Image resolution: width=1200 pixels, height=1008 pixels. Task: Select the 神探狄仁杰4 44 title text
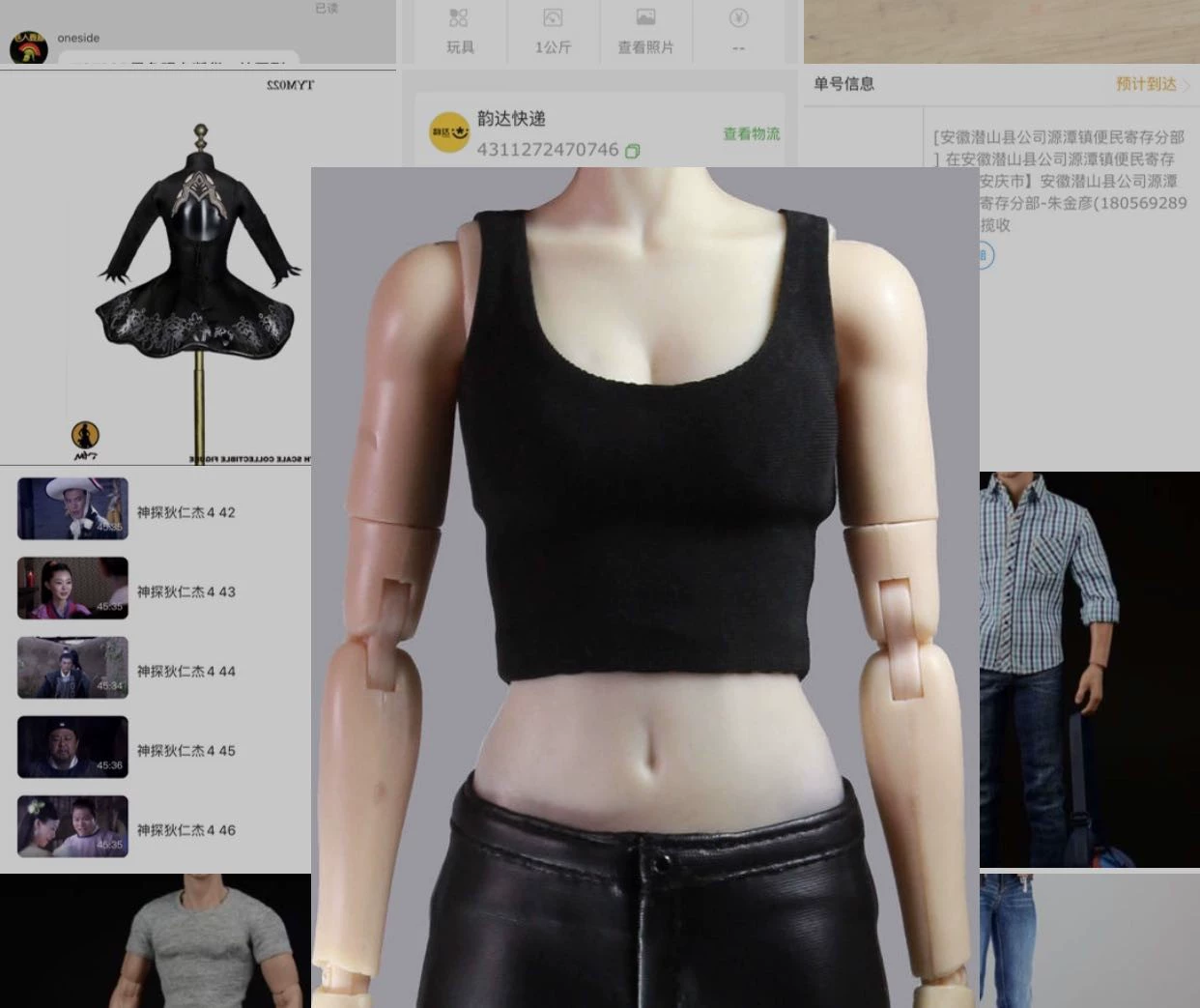(186, 671)
